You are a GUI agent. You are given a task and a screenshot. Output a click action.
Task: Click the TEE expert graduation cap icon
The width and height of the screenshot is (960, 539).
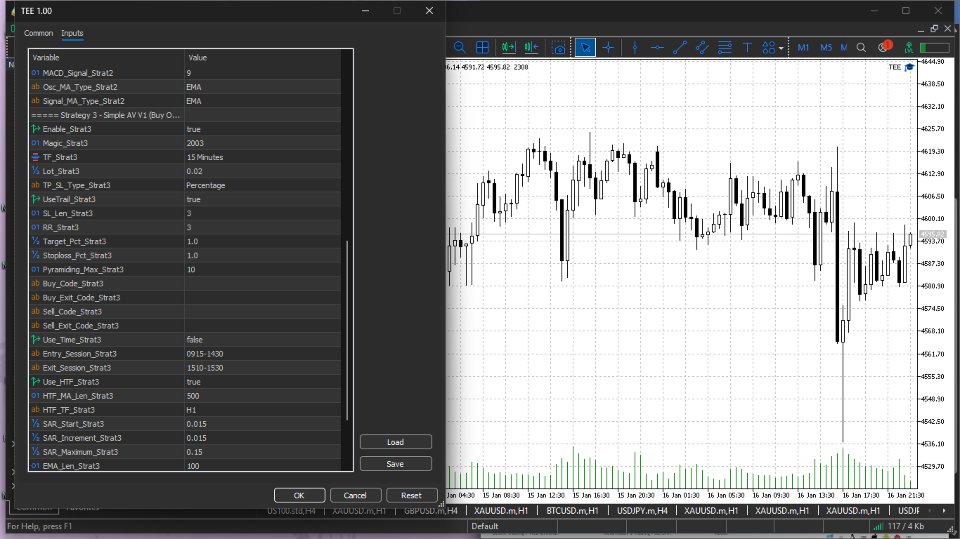point(910,67)
